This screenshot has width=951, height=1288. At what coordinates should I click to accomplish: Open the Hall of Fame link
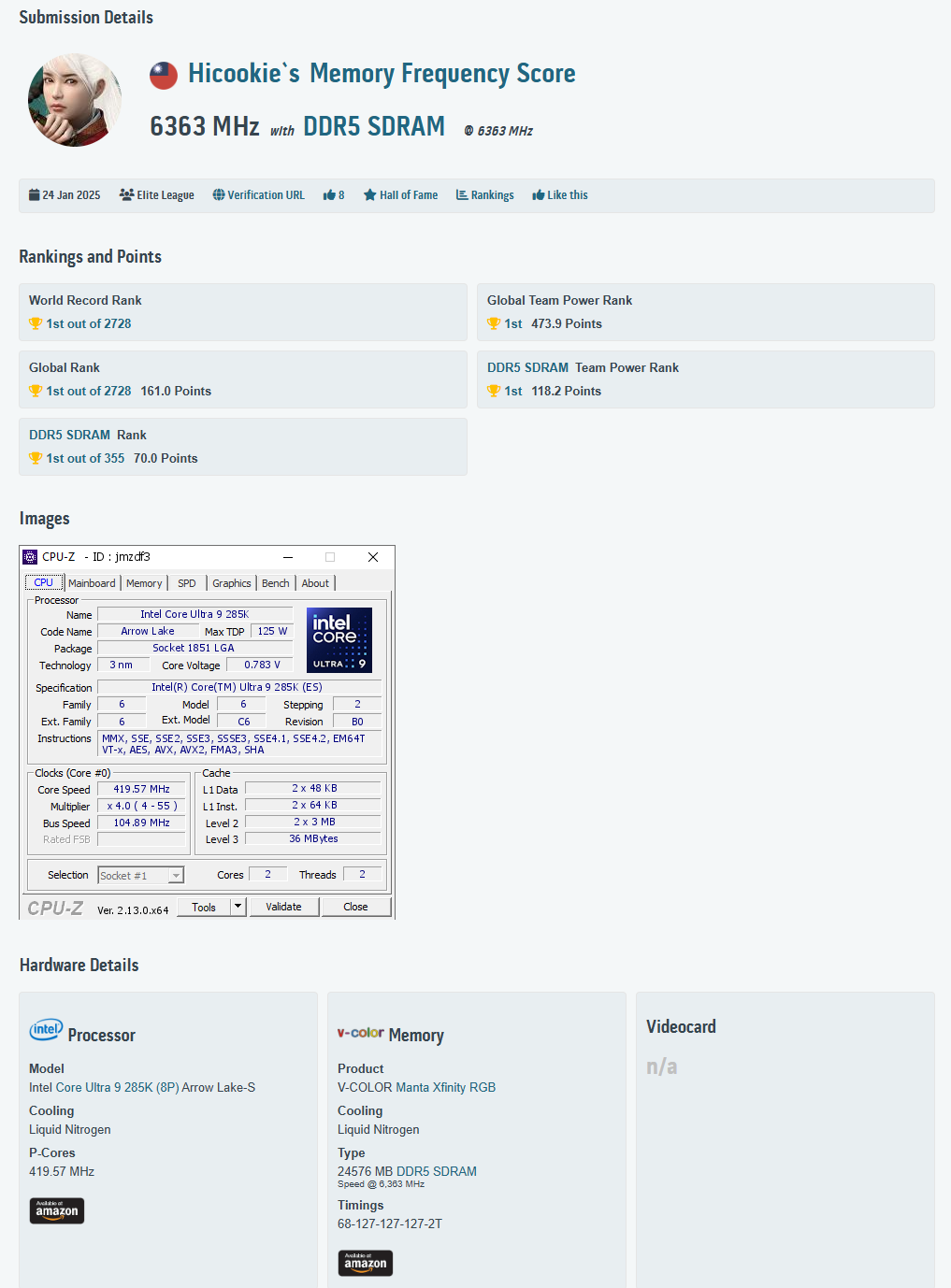click(409, 195)
